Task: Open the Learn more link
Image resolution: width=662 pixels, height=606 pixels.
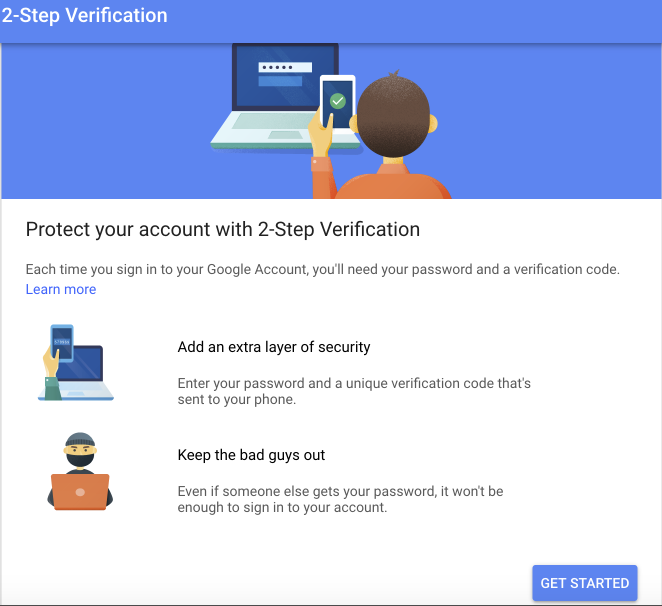Action: point(61,290)
